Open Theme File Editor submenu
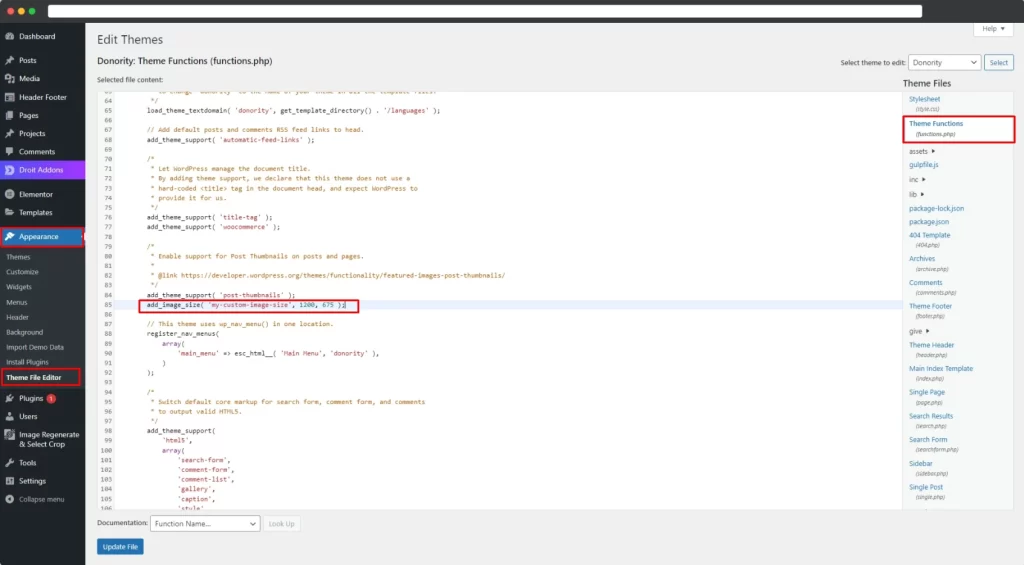Viewport: 1024px width, 565px height. click(x=34, y=378)
